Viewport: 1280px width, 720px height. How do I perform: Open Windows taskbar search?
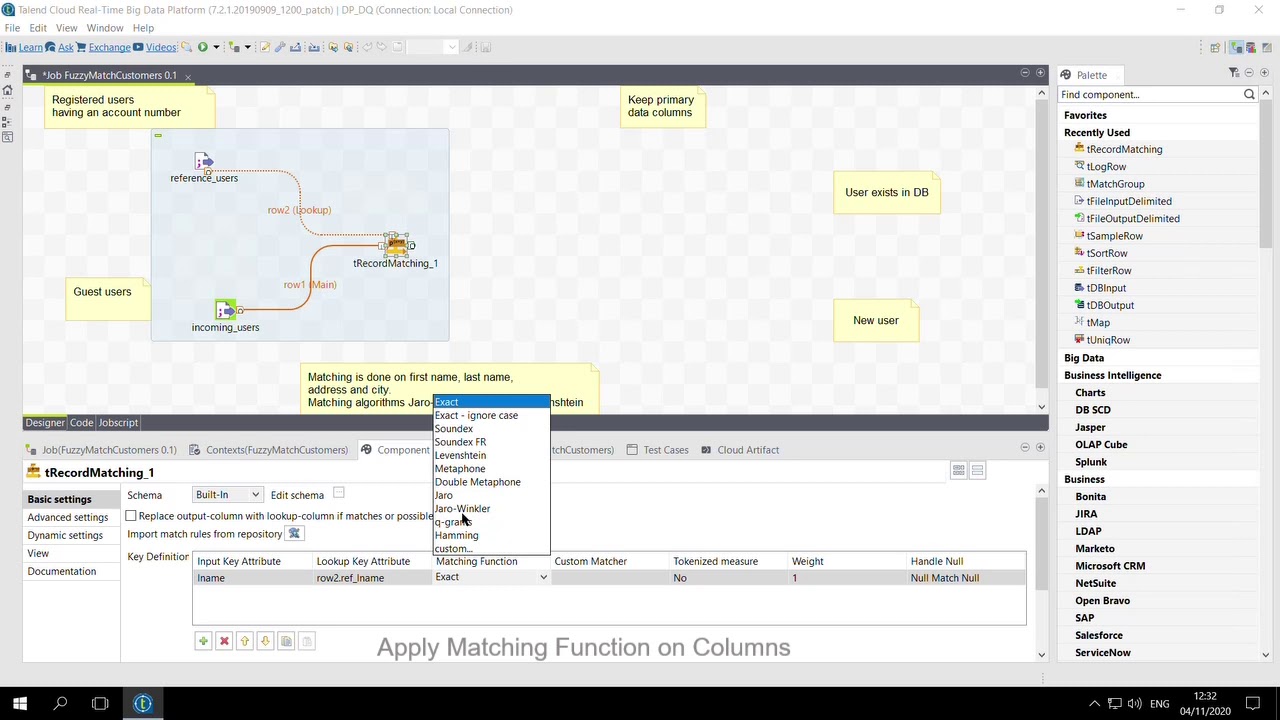(x=60, y=703)
